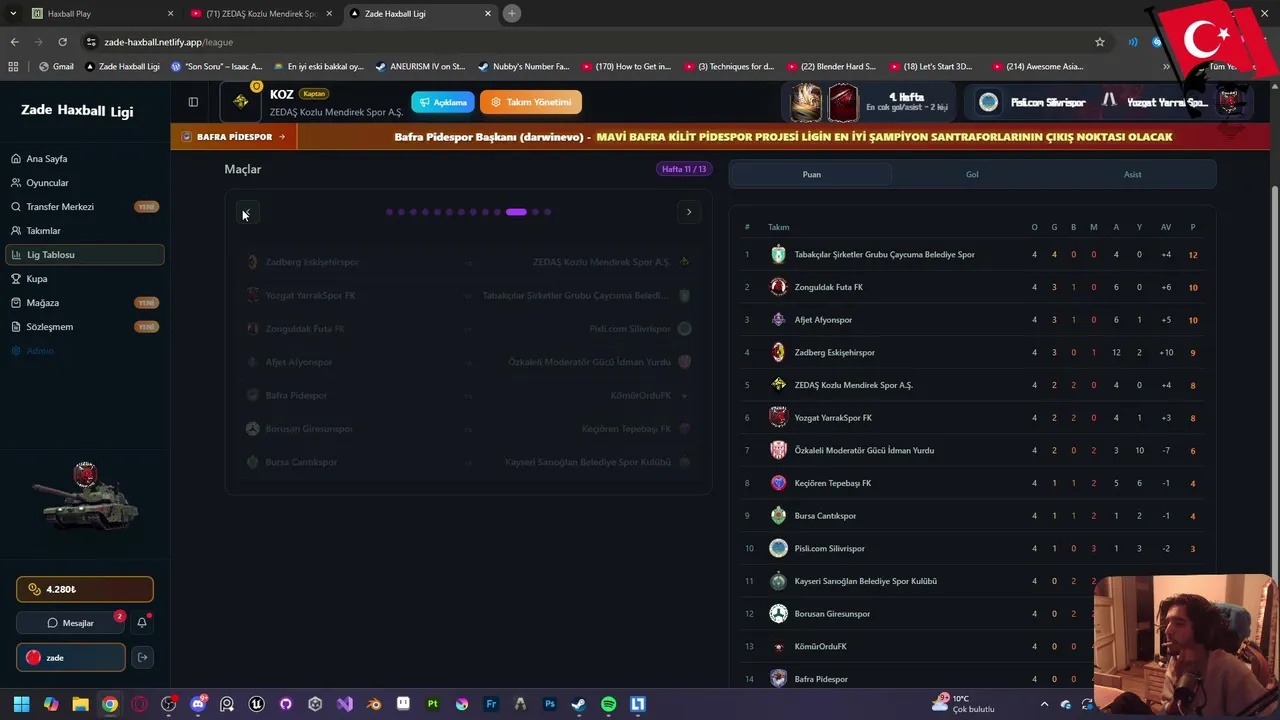
Task: Open Photoshop from the taskbar
Action: (549, 704)
